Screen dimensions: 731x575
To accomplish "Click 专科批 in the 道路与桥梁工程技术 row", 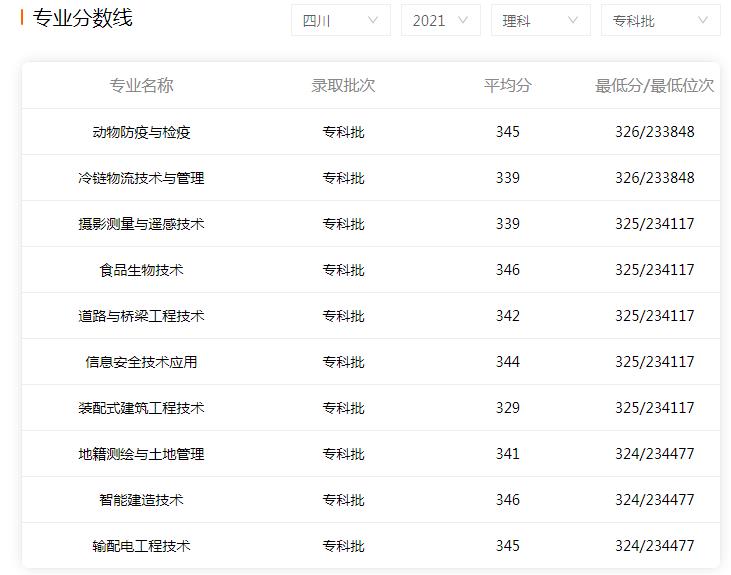I will coord(344,316).
